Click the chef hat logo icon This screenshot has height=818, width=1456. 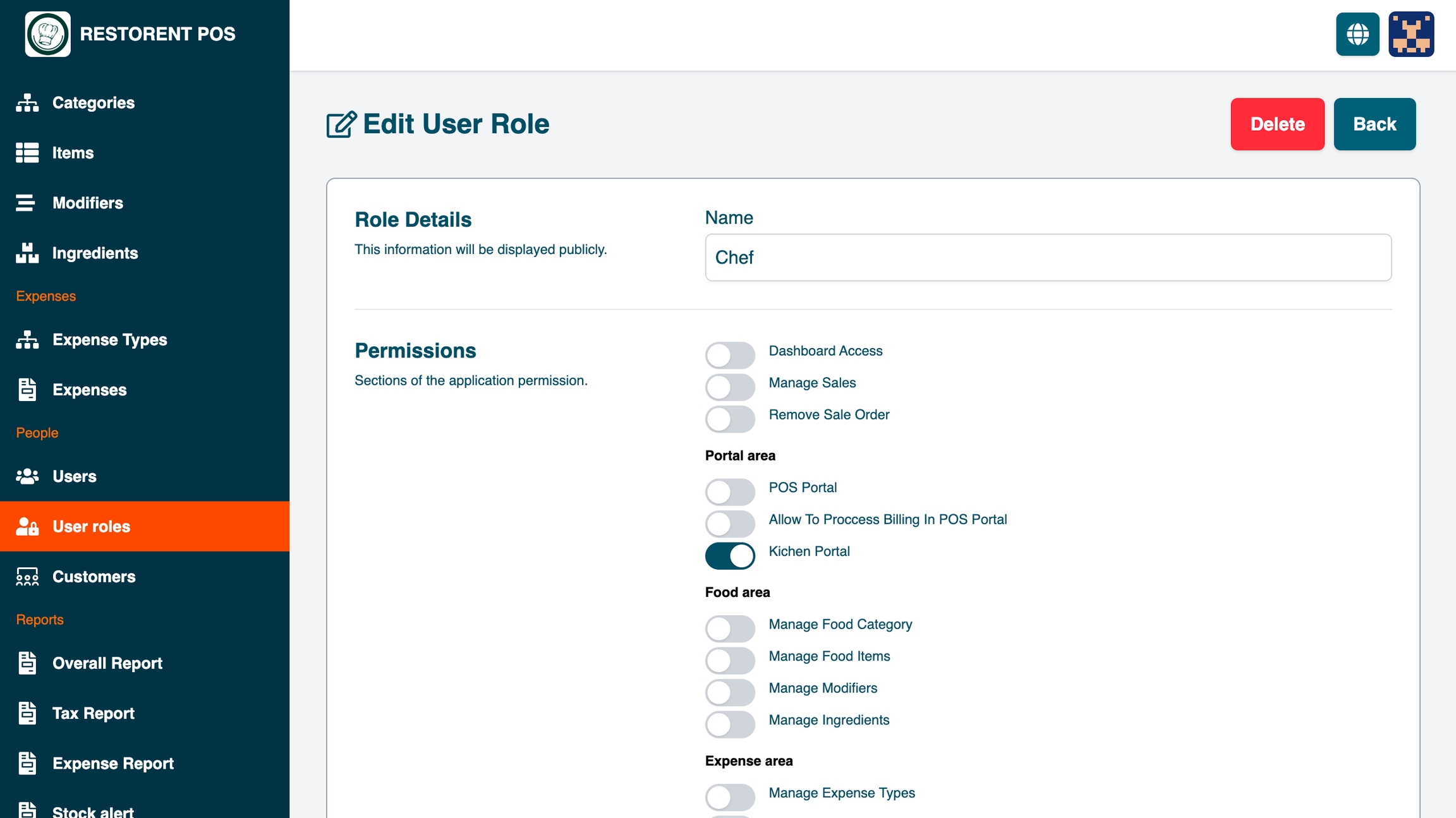pos(48,34)
